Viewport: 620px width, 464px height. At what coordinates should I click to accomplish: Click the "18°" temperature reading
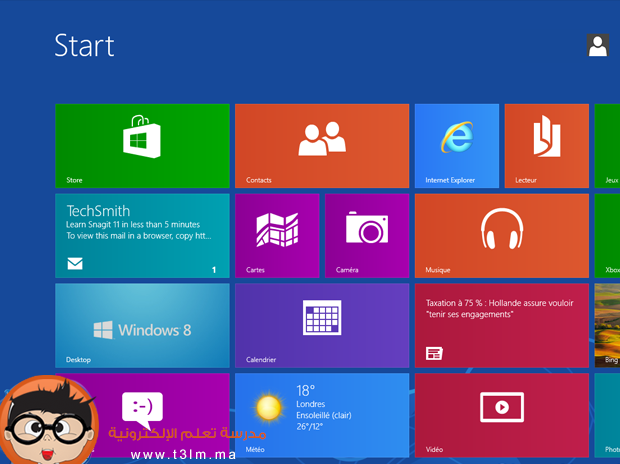(x=306, y=391)
